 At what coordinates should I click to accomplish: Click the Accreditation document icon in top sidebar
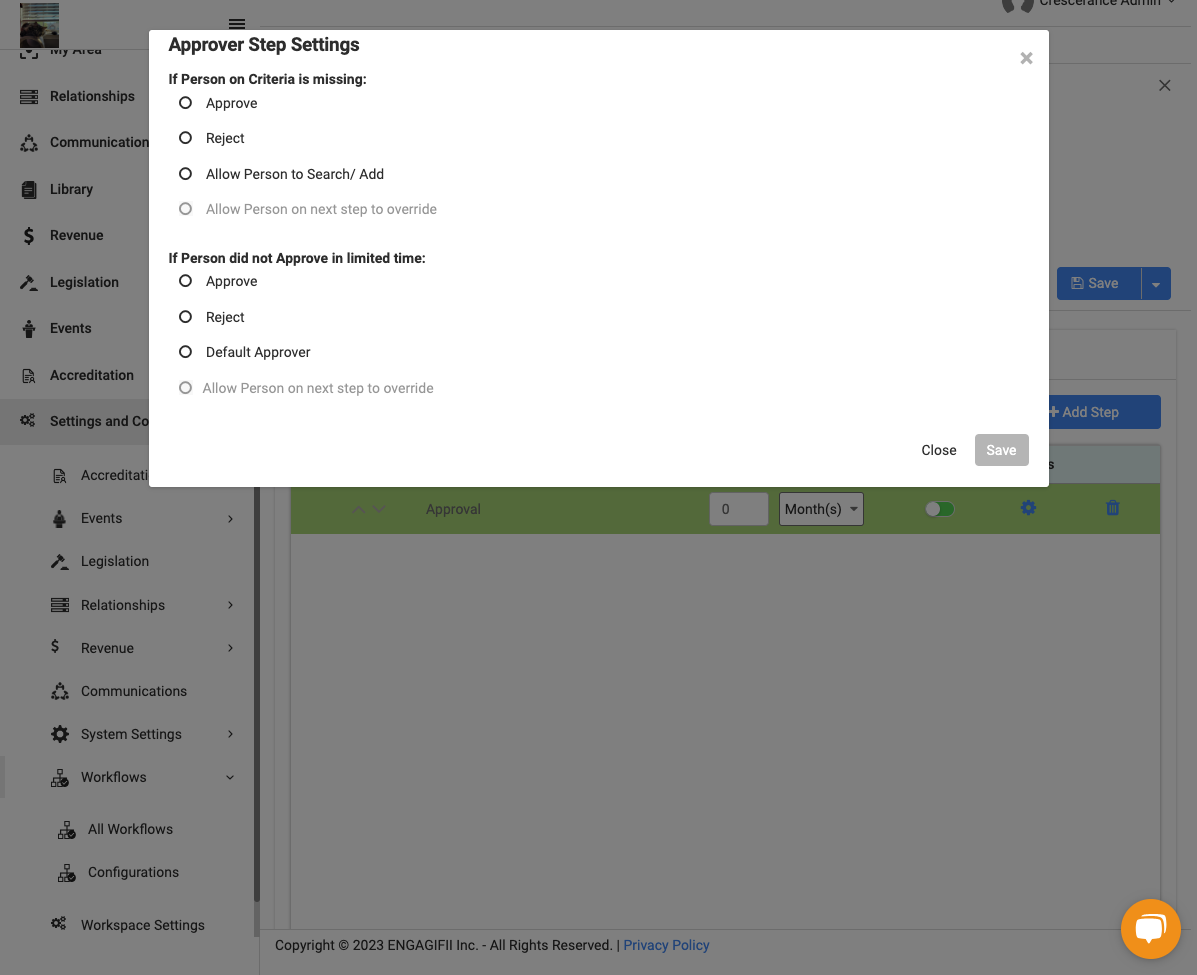(29, 376)
